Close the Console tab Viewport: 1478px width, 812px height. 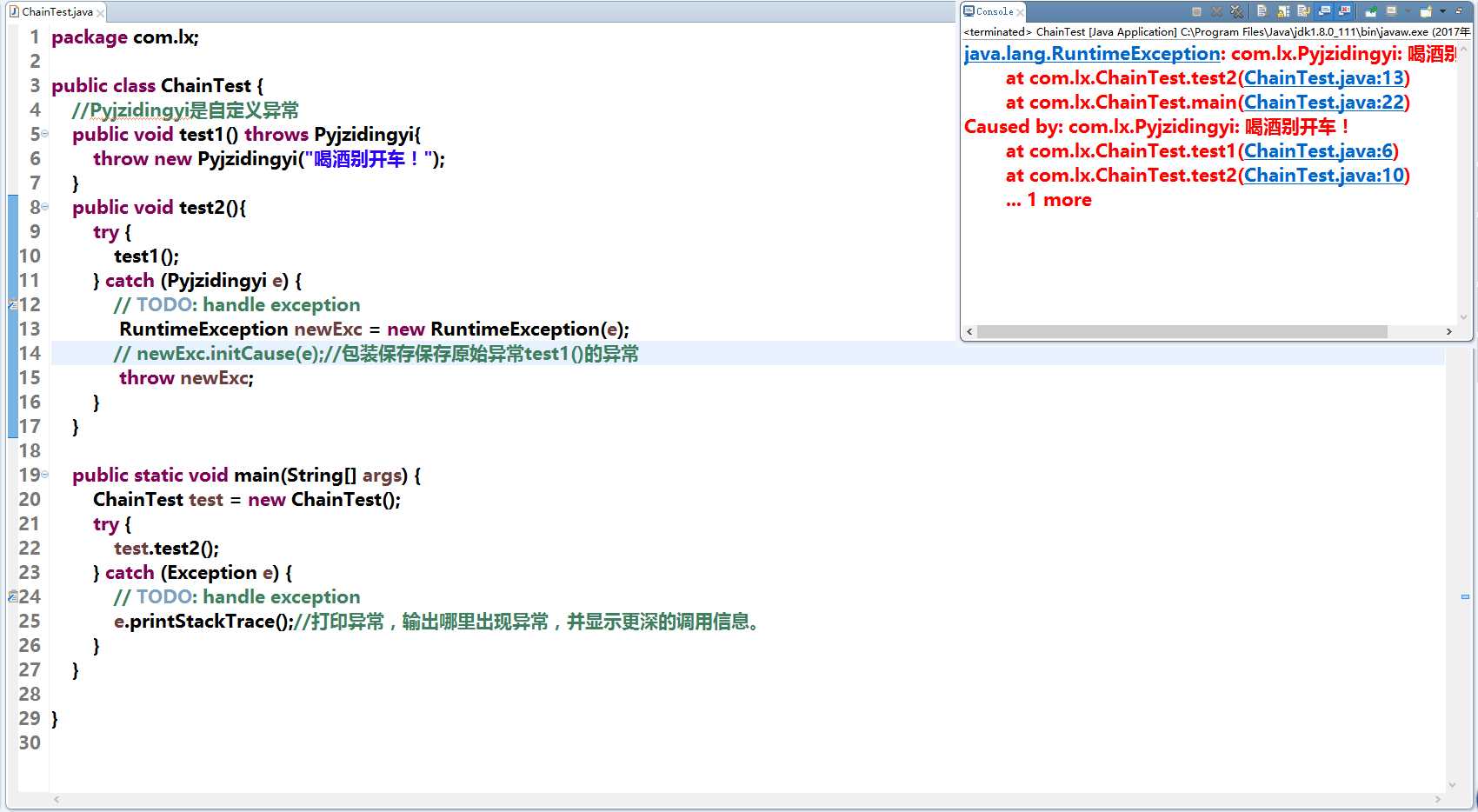[x=1020, y=12]
